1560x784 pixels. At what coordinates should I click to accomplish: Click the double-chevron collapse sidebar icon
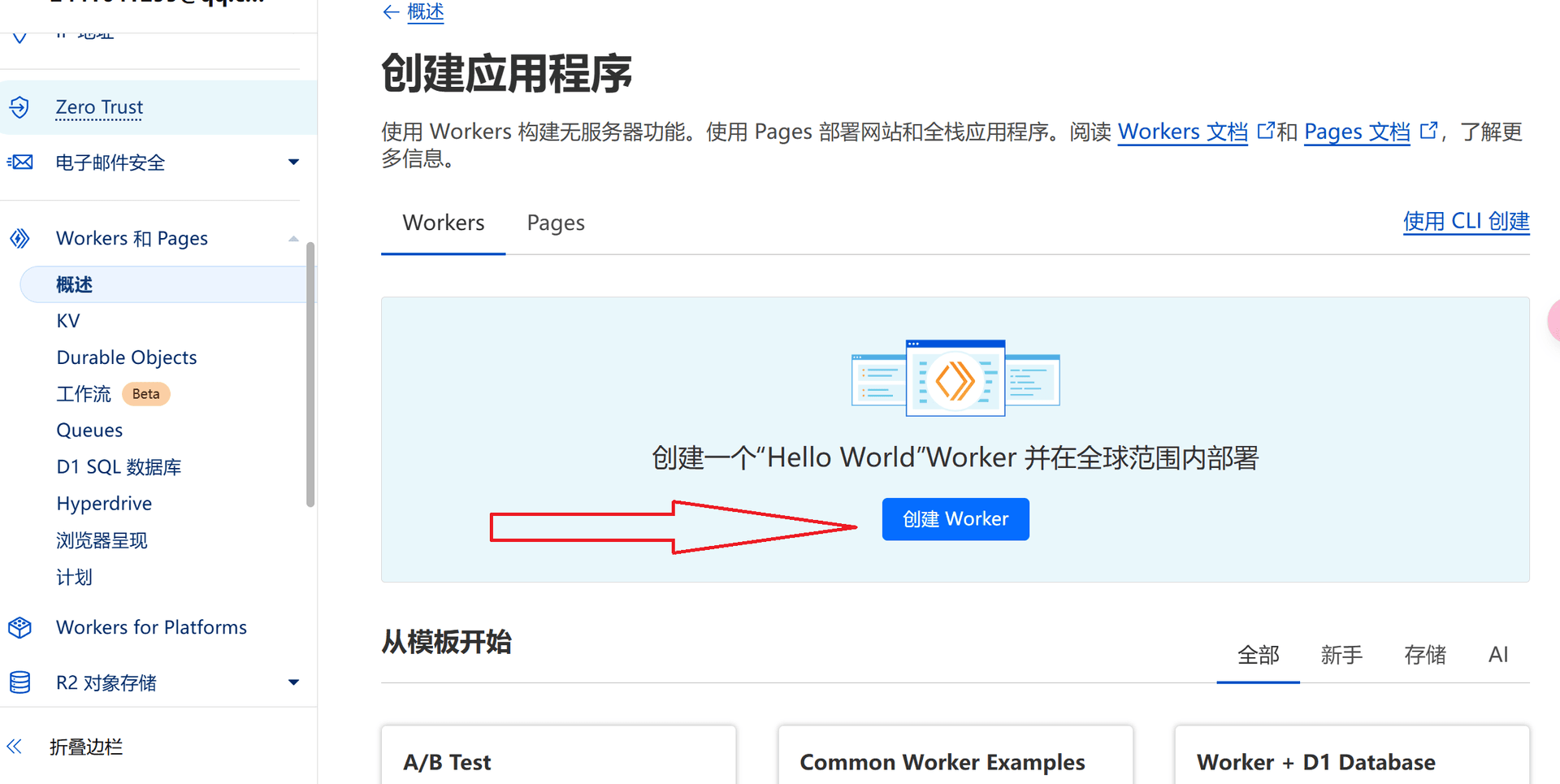(x=15, y=747)
